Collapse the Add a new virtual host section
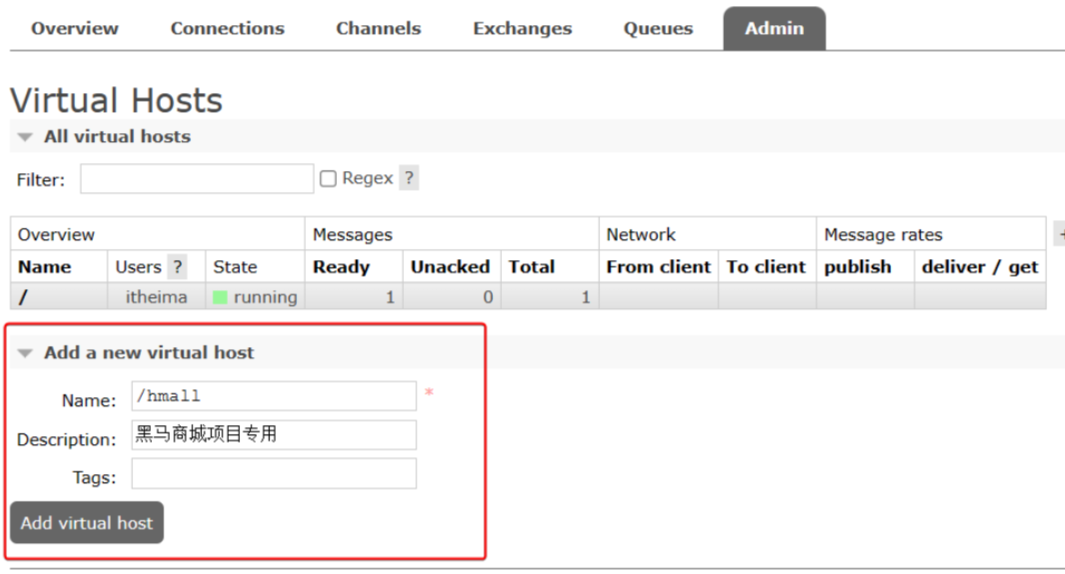The height and width of the screenshot is (574, 1065). (x=148, y=353)
